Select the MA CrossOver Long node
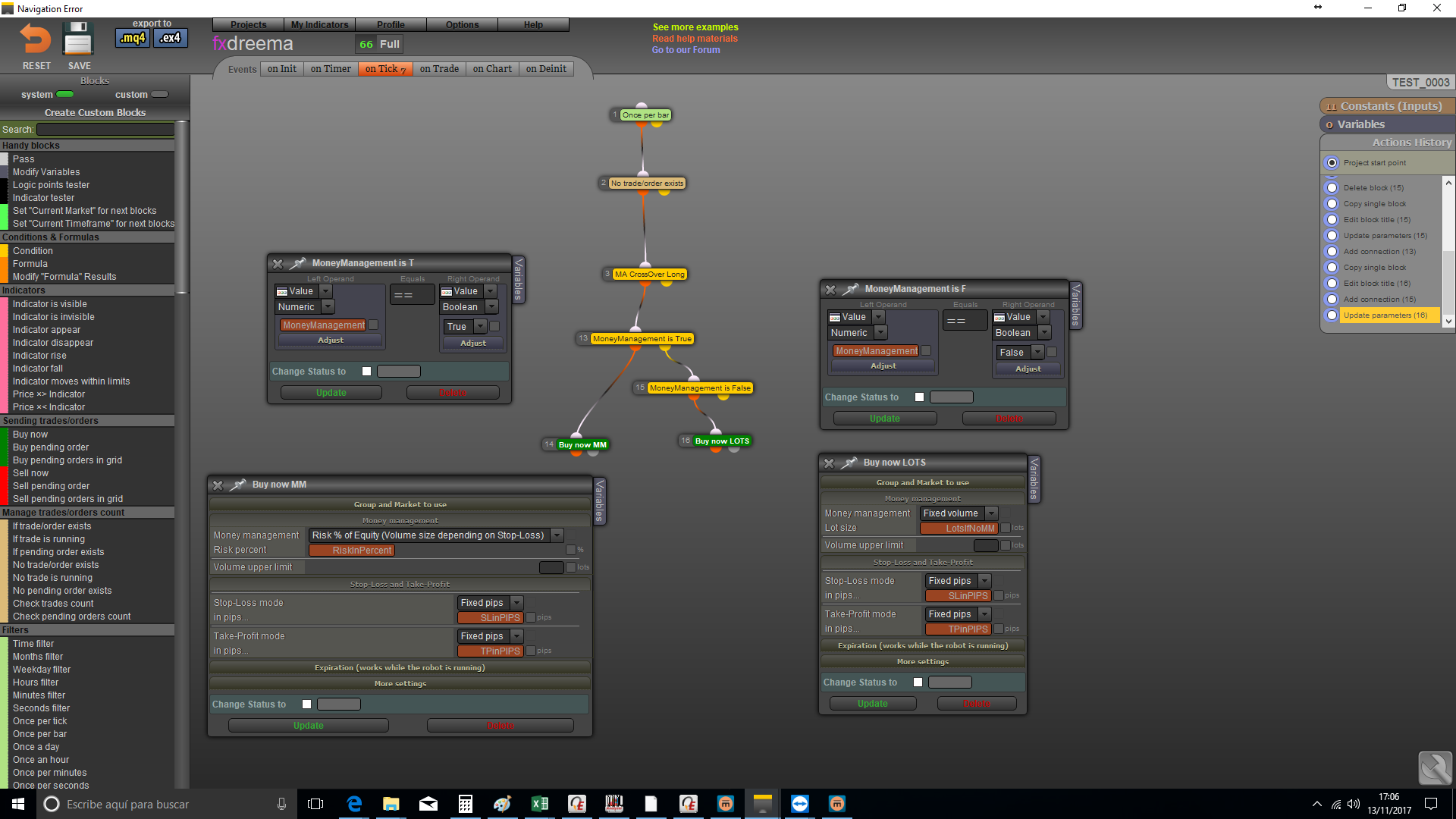 [649, 275]
